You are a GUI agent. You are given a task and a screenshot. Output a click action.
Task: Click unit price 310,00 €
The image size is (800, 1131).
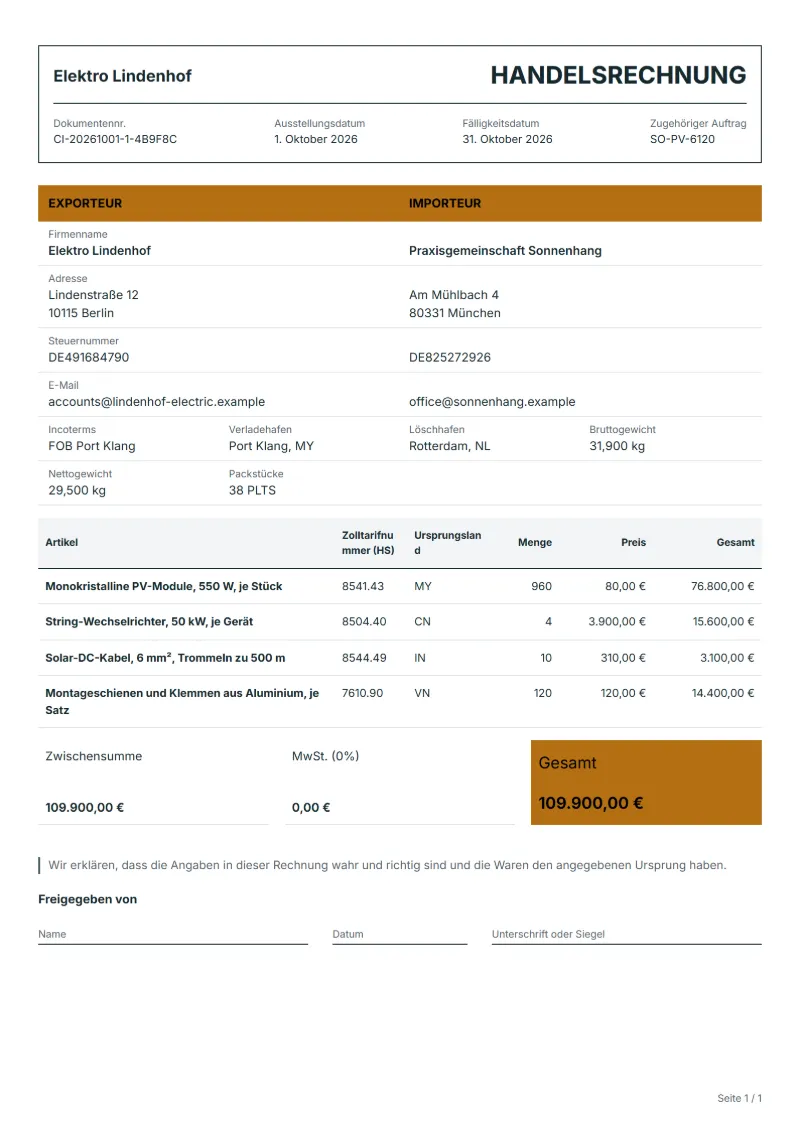(623, 658)
